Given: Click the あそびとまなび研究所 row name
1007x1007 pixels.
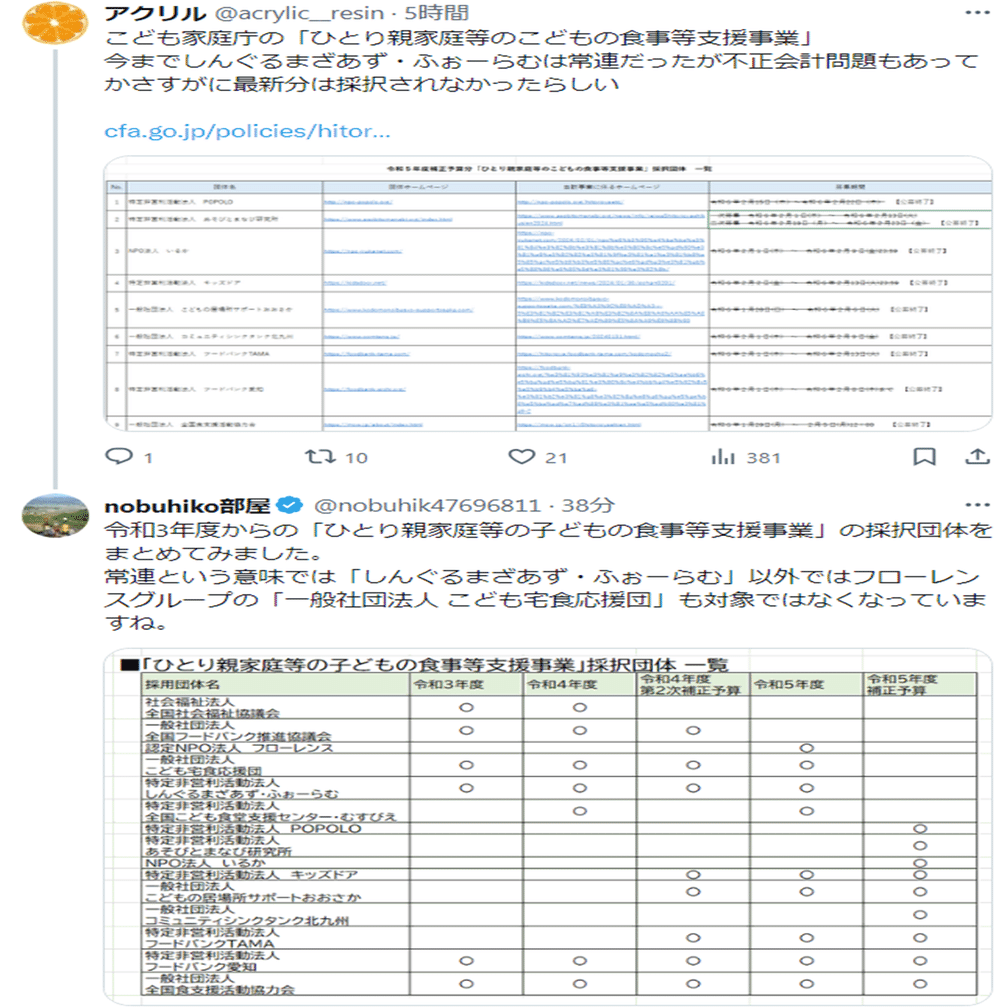Looking at the screenshot, I should [218, 852].
